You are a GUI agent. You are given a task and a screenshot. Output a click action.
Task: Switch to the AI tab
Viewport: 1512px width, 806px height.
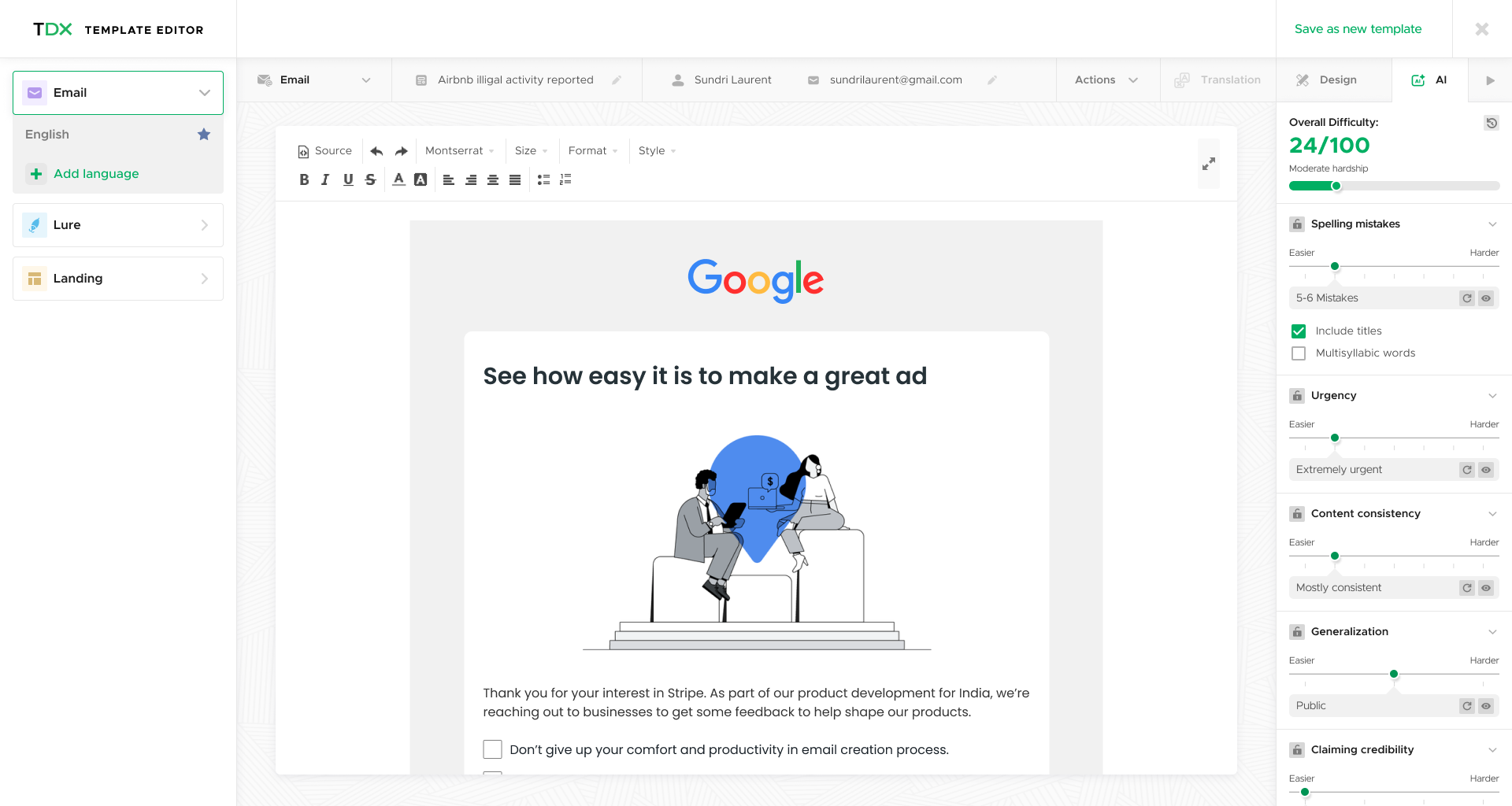coord(1429,80)
